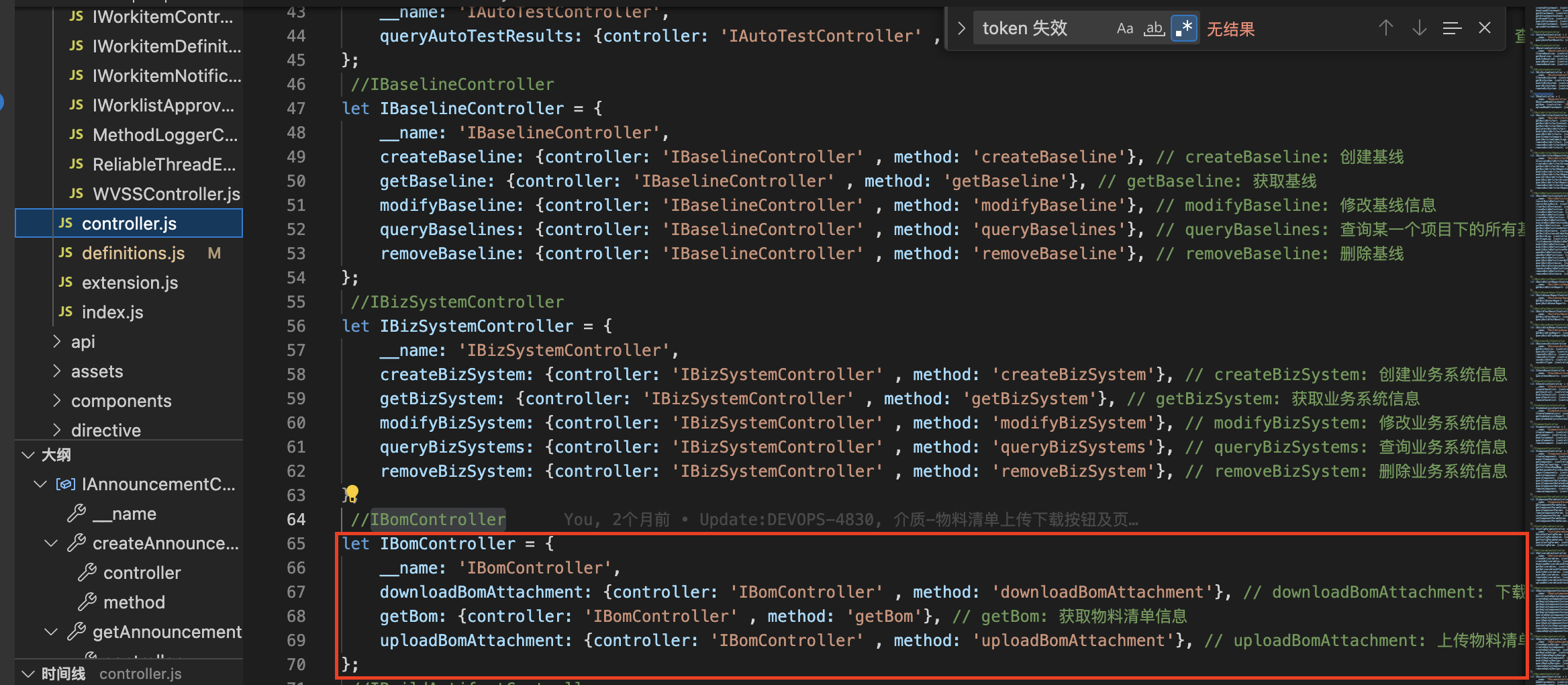Disable regular expression search toggle
The height and width of the screenshot is (685, 1568).
click(1183, 29)
